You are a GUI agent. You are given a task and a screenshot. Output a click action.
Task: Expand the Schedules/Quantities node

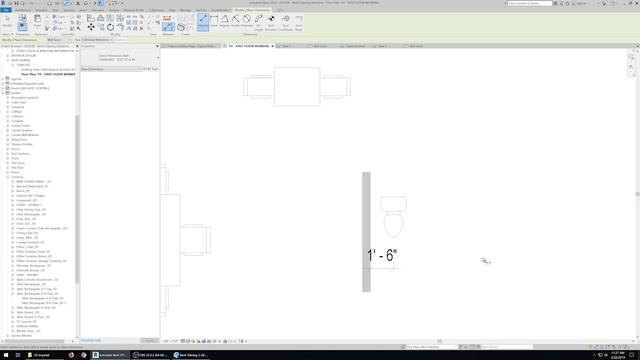pos(3,84)
